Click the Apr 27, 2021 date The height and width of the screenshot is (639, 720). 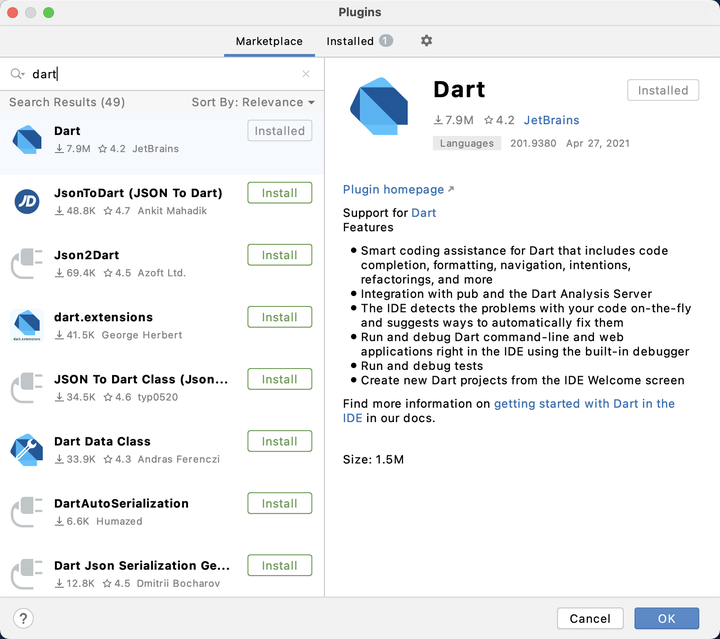pos(597,143)
